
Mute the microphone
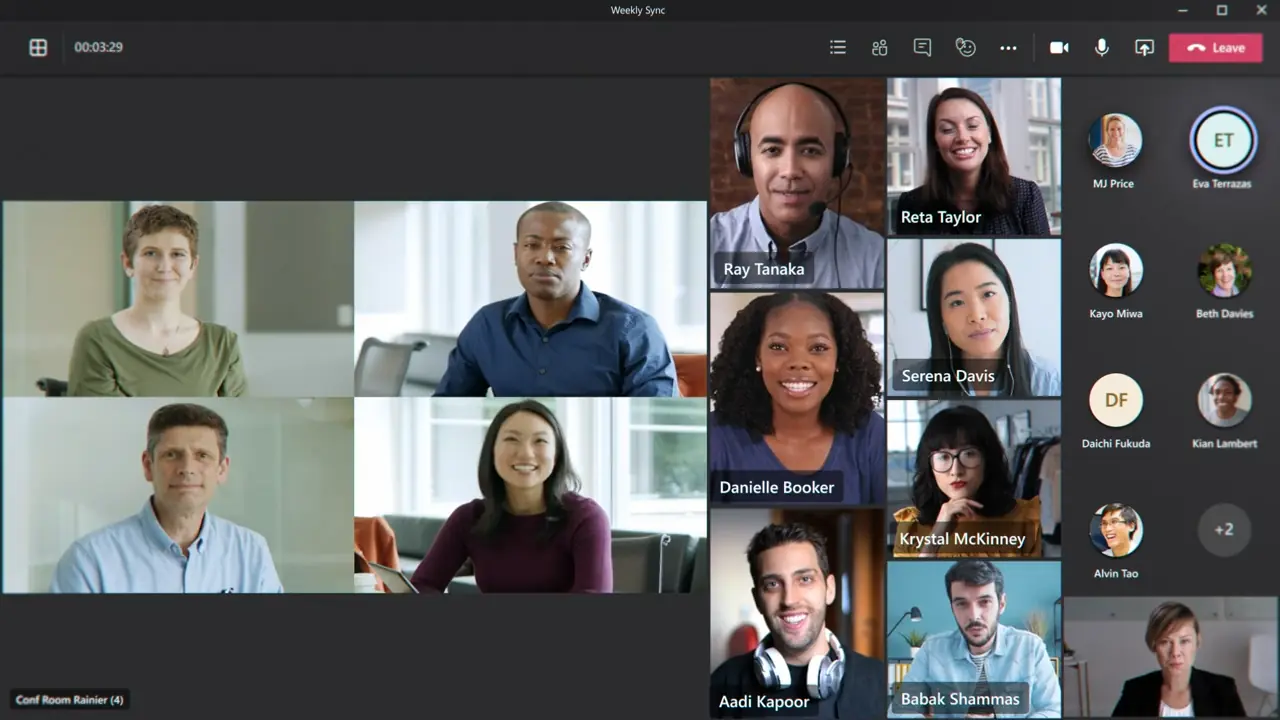point(1101,48)
